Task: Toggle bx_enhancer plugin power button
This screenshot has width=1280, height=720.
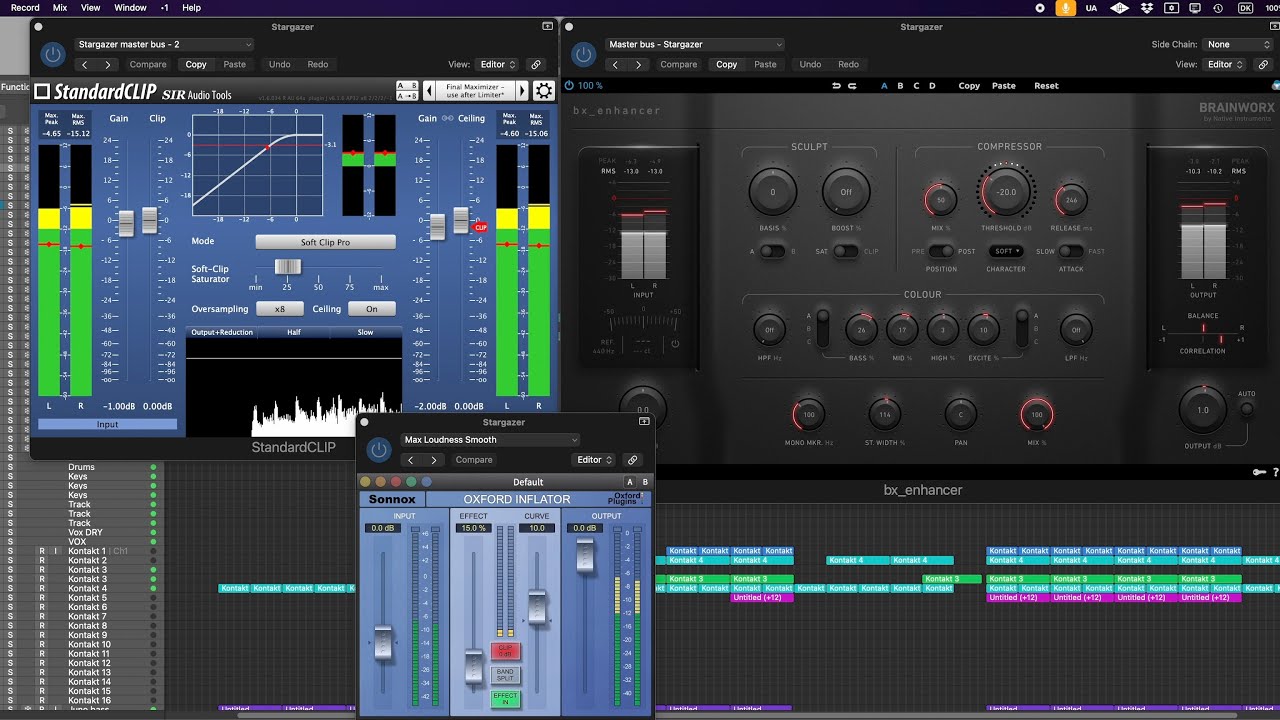Action: pyautogui.click(x=583, y=54)
